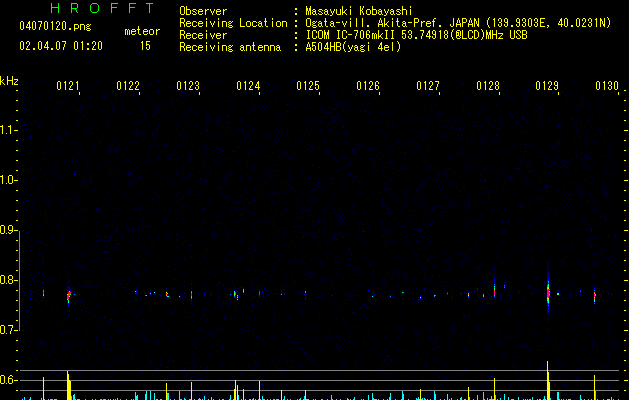629x400 pixels.
Task: Click the "Receiver" field label
Action: coord(203,35)
